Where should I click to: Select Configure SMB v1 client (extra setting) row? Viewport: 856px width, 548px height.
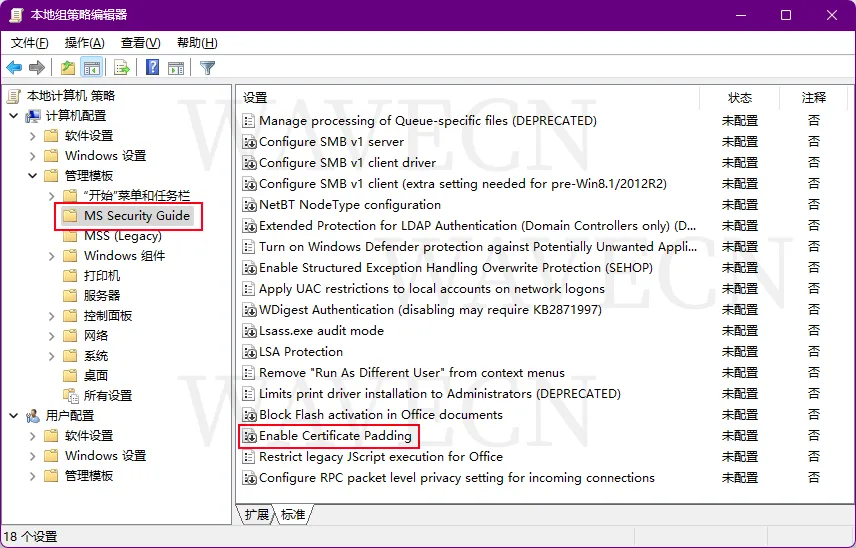pyautogui.click(x=463, y=184)
